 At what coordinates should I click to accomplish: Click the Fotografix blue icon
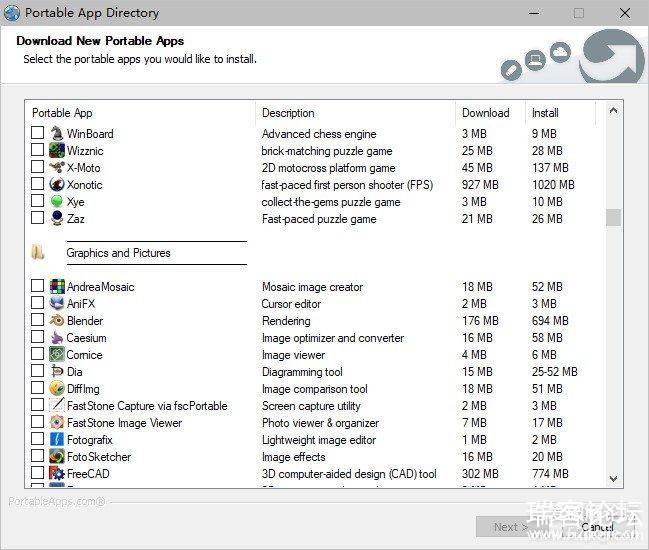point(57,439)
